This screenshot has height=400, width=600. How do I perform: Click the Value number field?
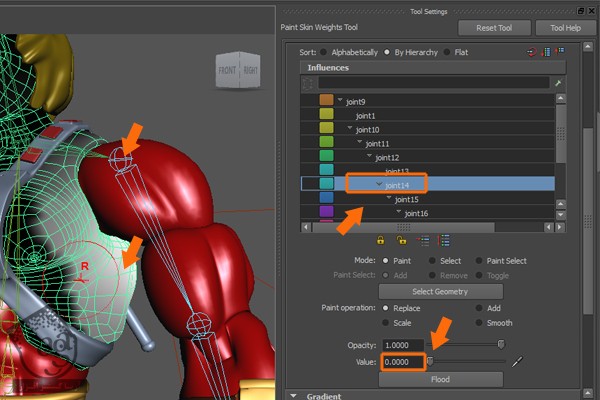(403, 362)
